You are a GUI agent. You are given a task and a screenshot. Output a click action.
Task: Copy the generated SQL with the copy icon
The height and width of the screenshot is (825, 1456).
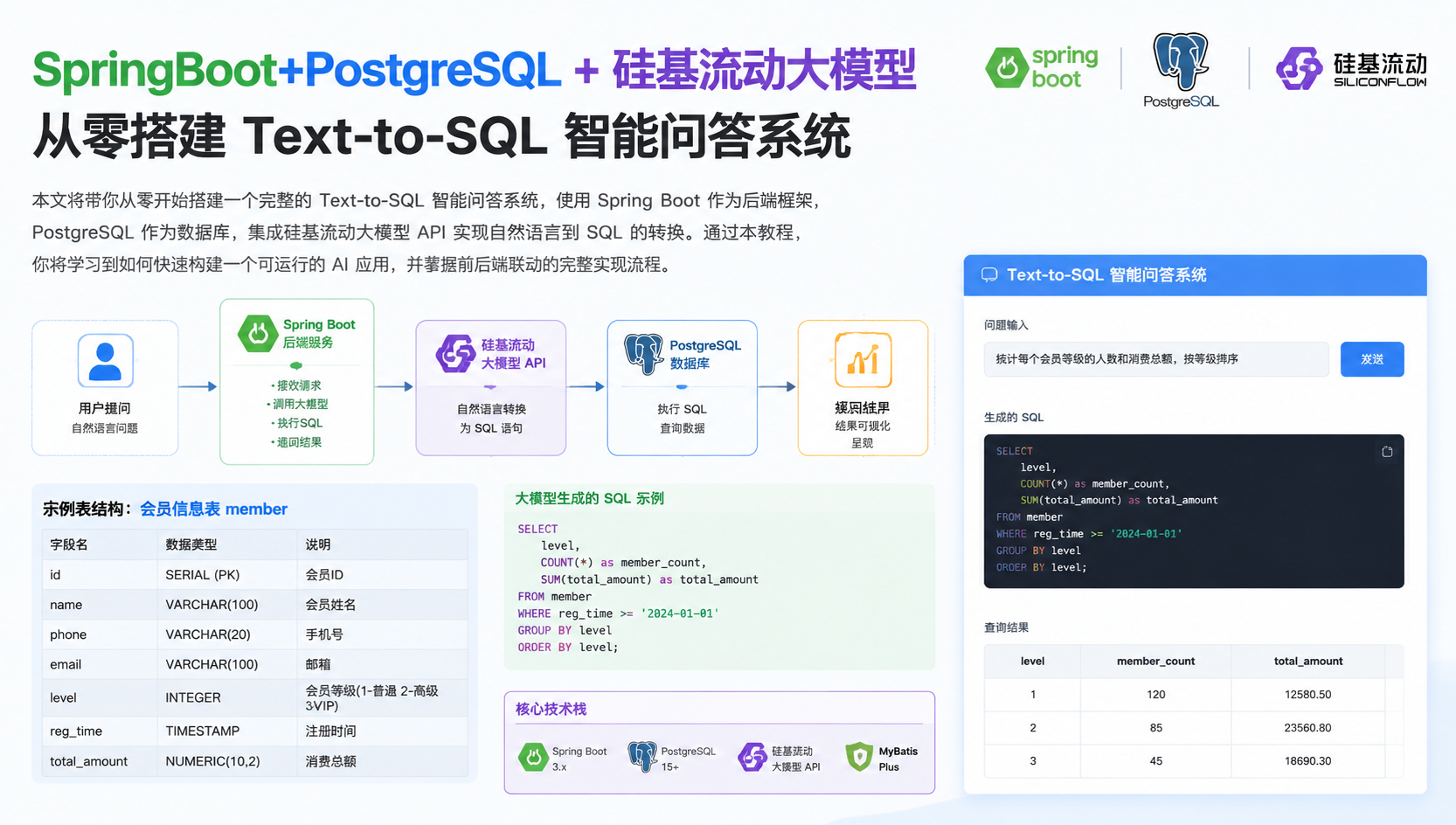[1387, 452]
